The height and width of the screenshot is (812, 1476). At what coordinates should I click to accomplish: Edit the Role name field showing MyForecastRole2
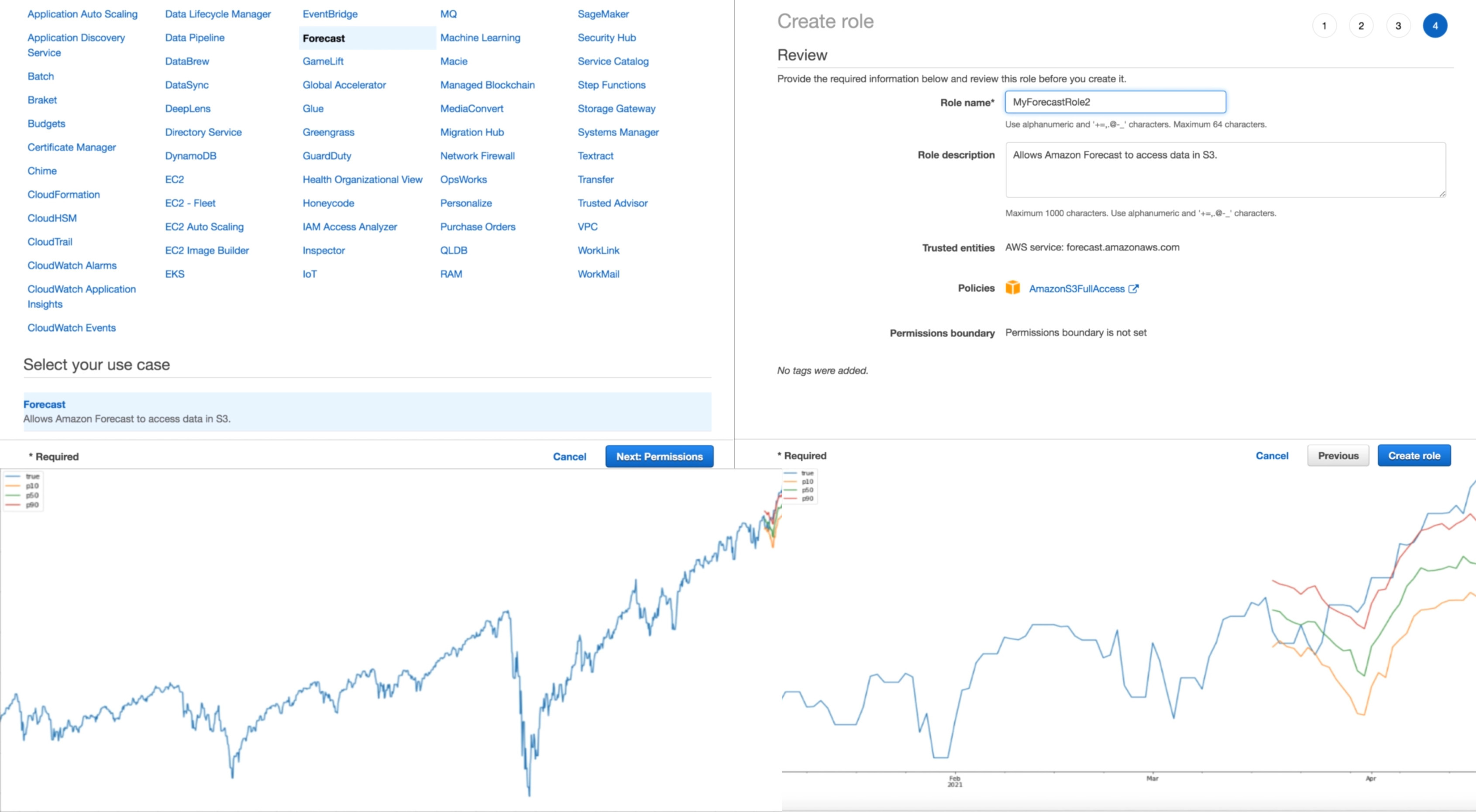coord(1115,102)
